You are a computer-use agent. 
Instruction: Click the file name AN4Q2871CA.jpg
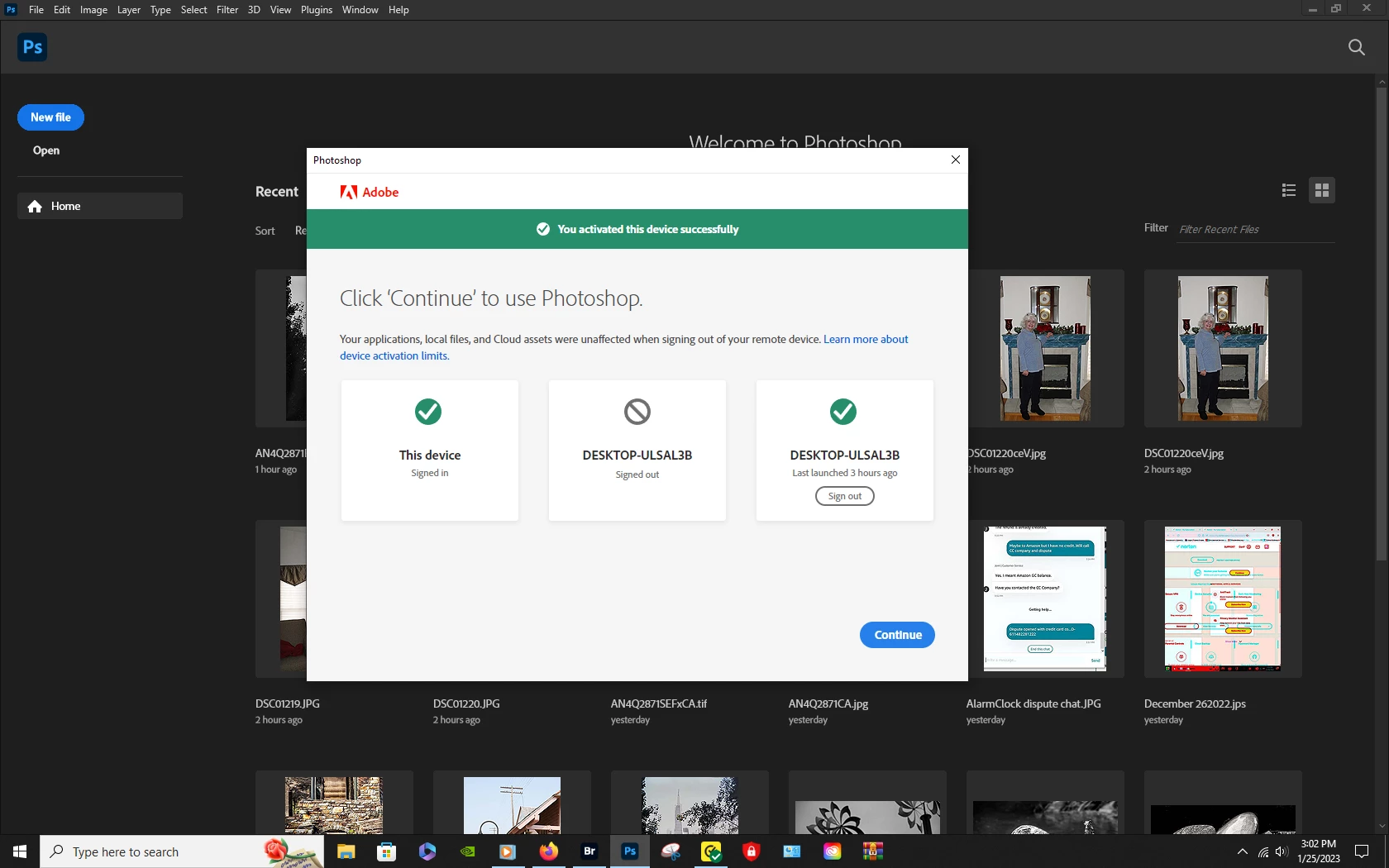(x=828, y=704)
